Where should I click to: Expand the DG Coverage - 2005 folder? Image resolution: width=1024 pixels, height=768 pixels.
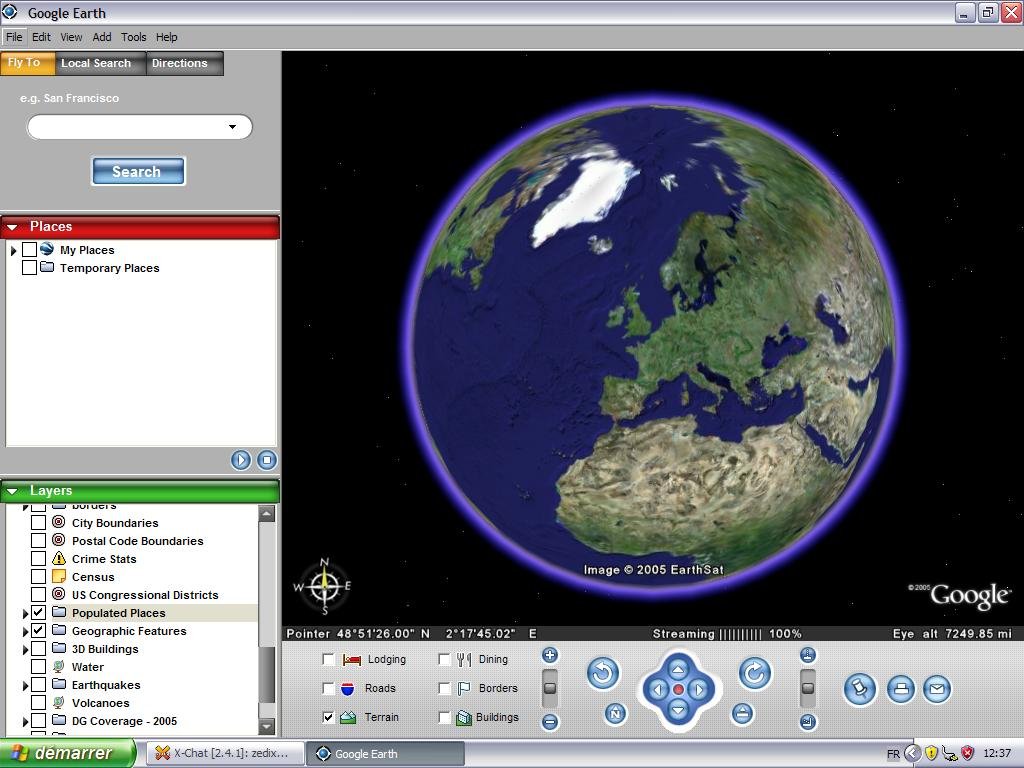pyautogui.click(x=25, y=722)
